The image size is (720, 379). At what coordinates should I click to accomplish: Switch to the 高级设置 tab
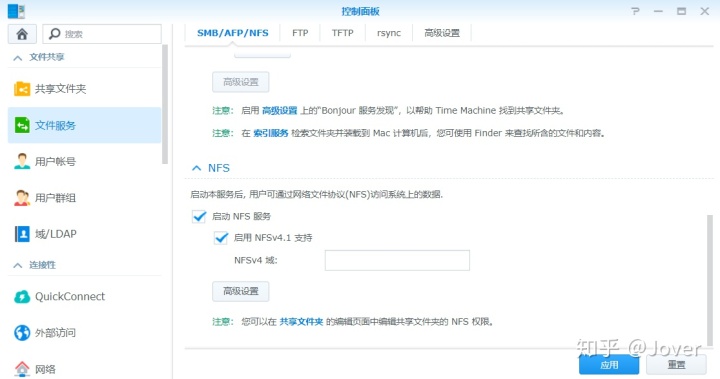tap(442, 33)
